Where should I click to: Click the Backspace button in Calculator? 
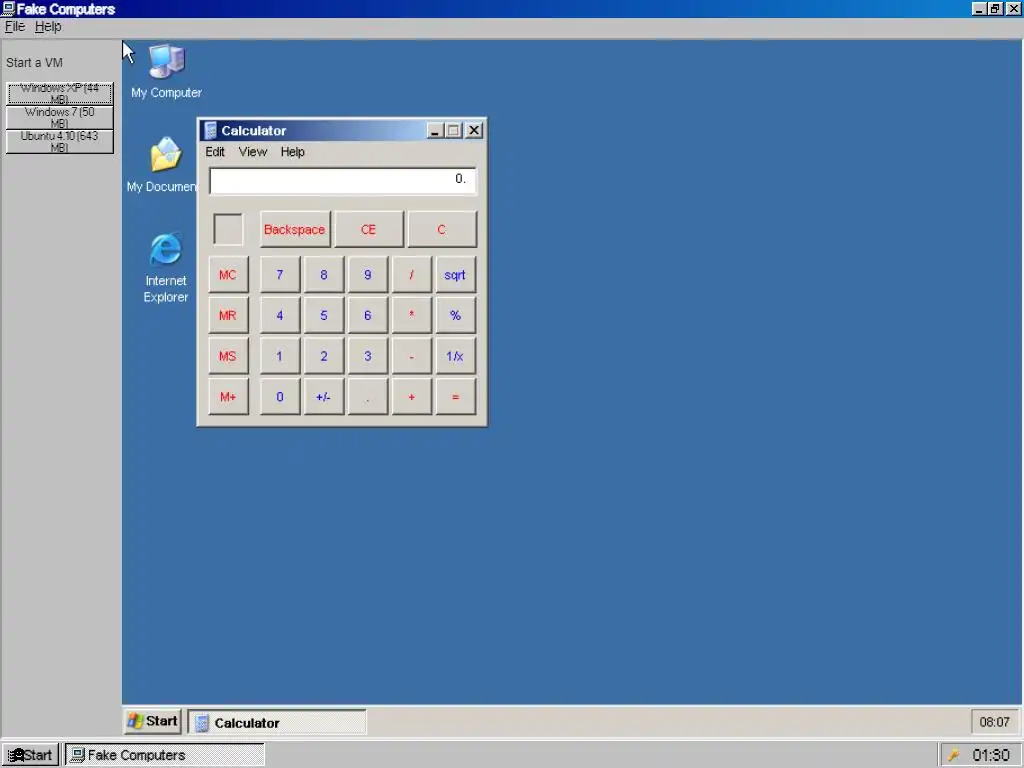point(295,229)
